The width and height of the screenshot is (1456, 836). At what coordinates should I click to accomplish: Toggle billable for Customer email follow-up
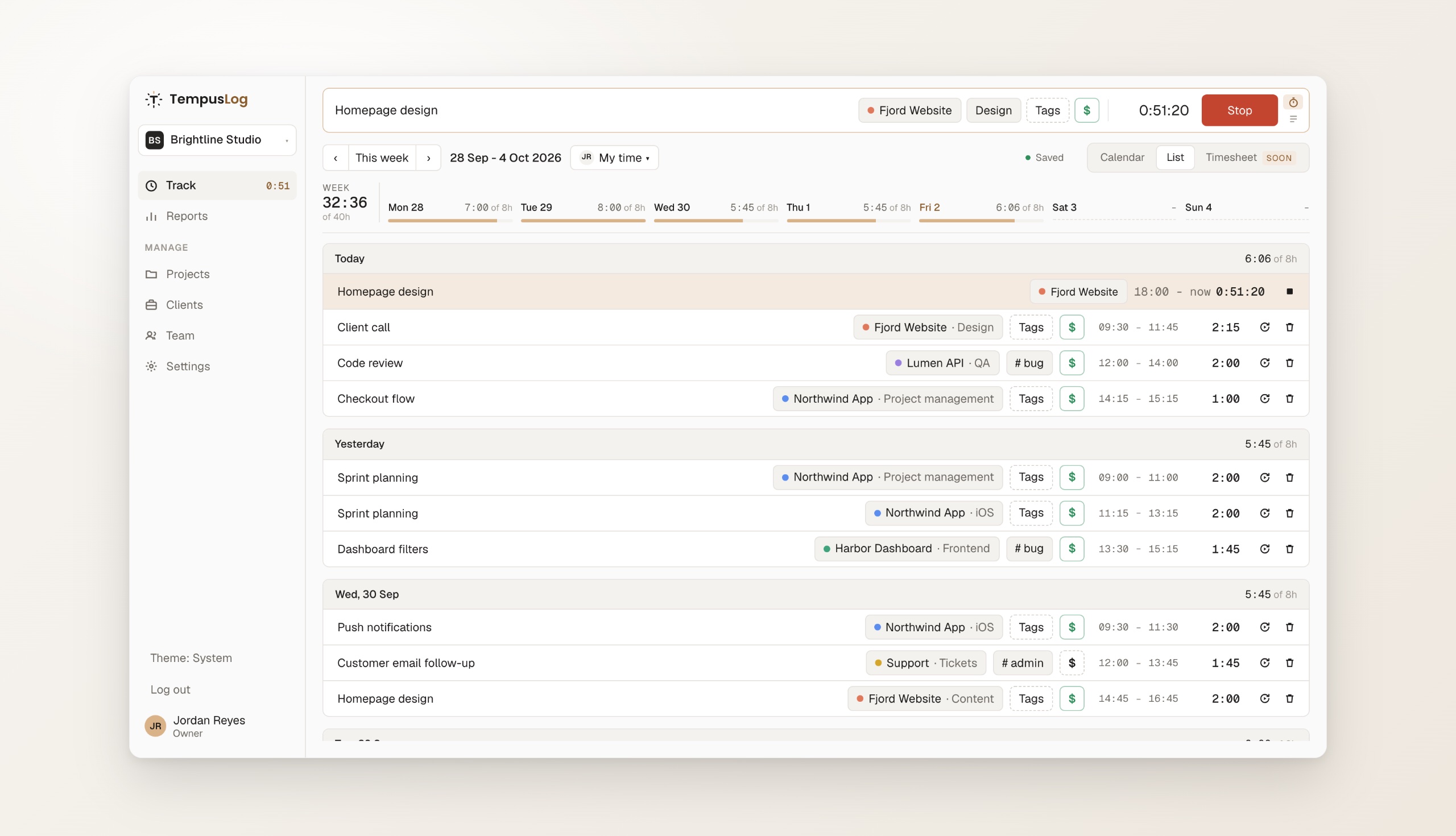1072,663
